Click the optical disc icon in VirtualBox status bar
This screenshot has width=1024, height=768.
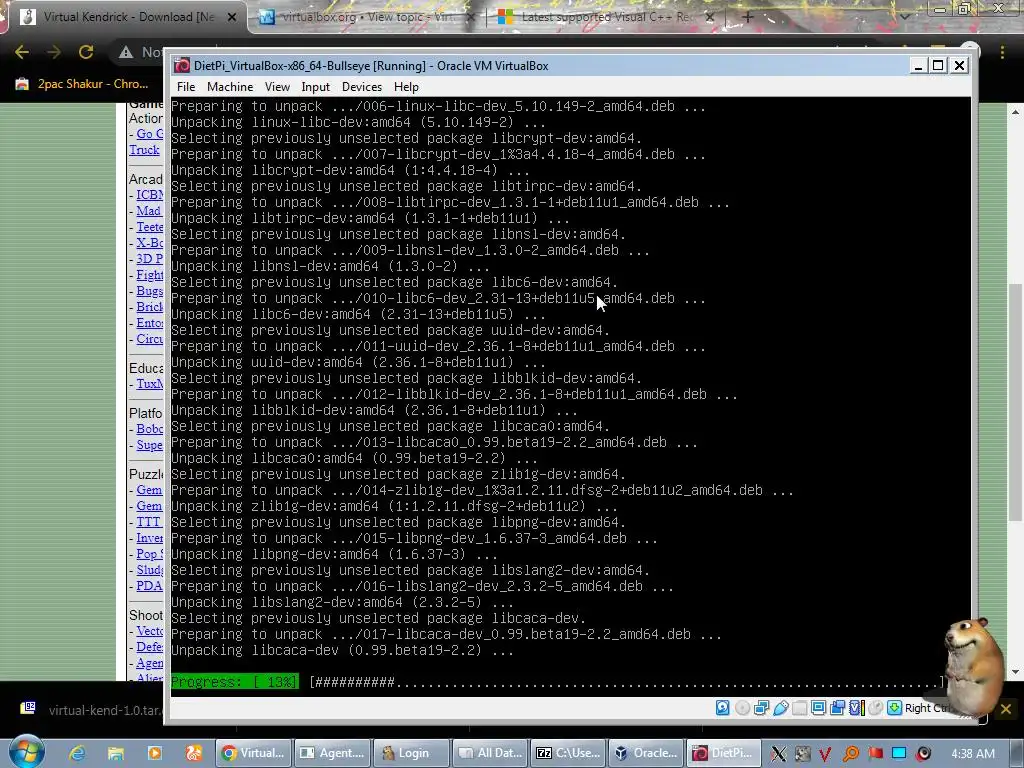coord(743,708)
